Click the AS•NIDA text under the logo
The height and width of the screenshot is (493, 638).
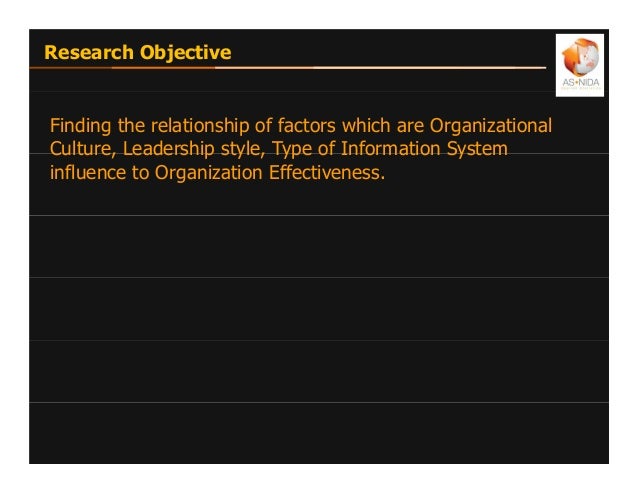coord(580,83)
